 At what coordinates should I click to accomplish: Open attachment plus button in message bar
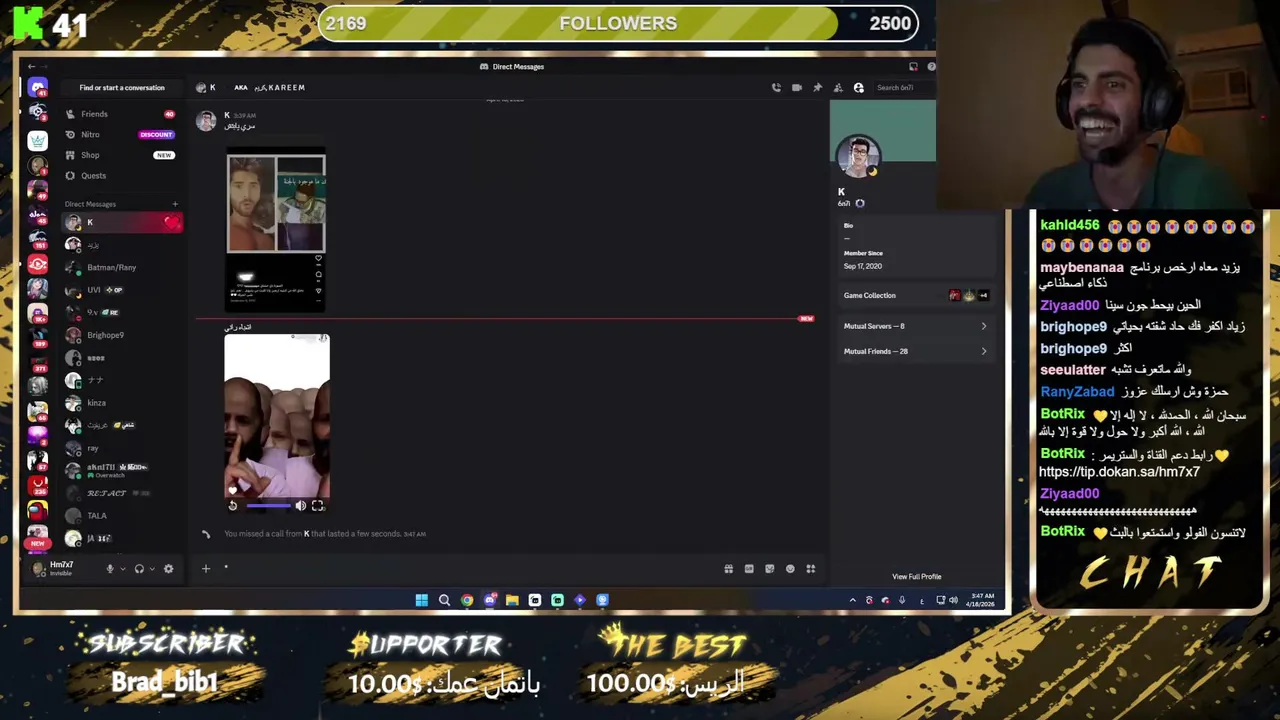point(206,569)
